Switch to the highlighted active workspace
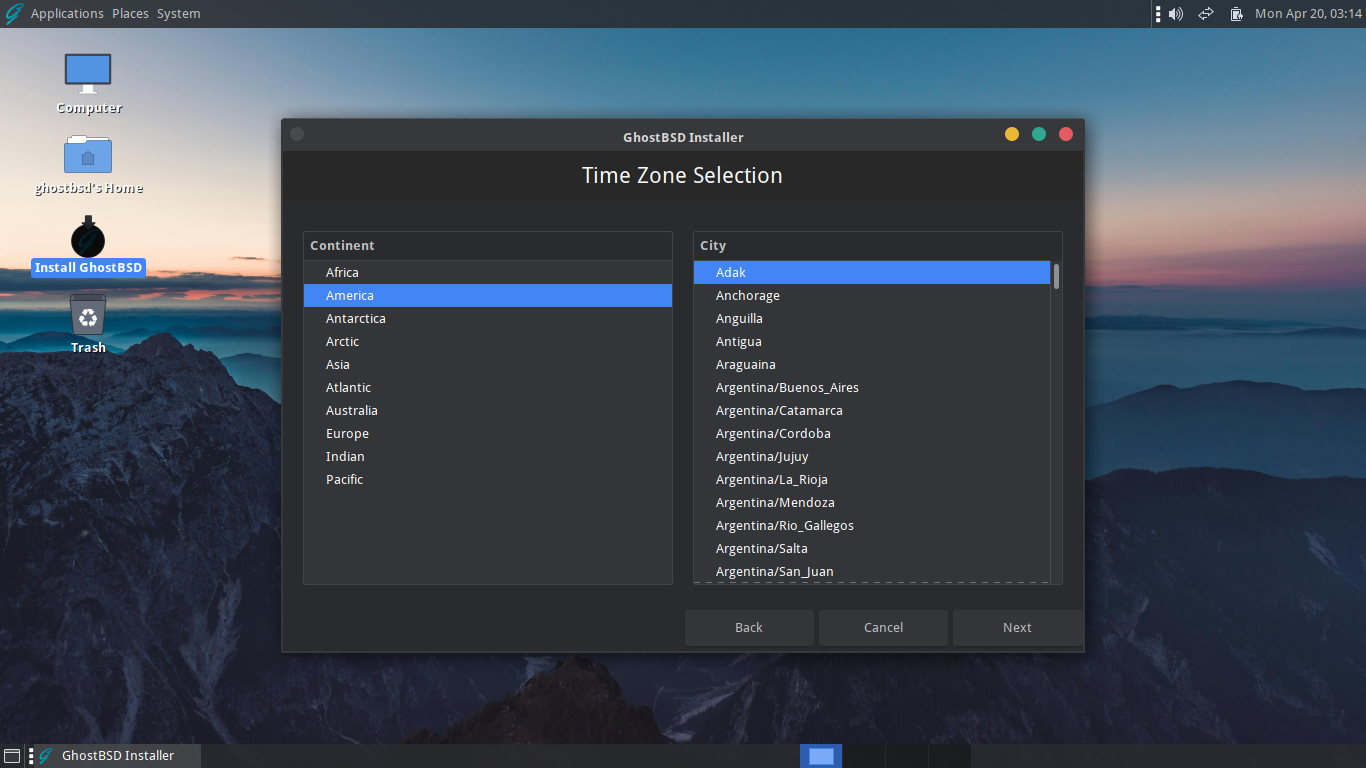 click(821, 756)
